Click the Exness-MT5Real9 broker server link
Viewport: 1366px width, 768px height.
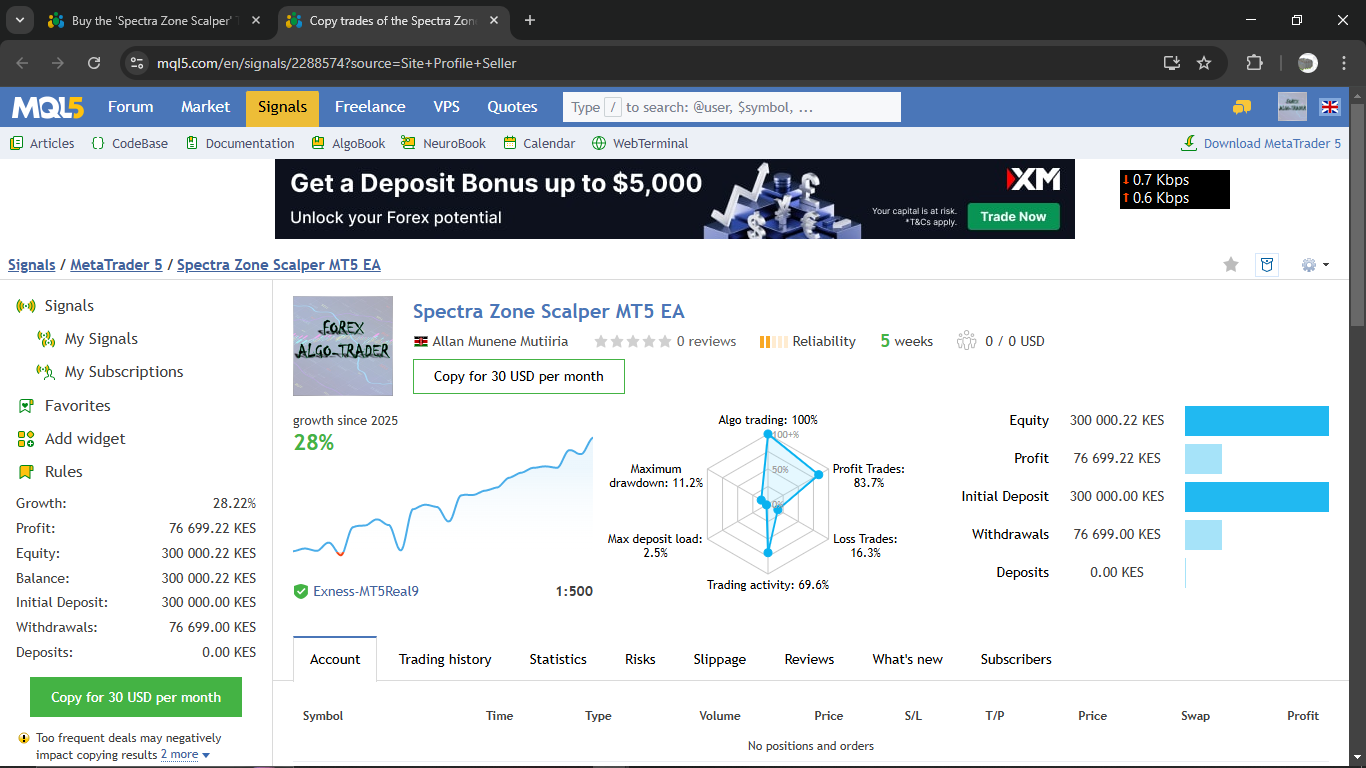click(366, 591)
